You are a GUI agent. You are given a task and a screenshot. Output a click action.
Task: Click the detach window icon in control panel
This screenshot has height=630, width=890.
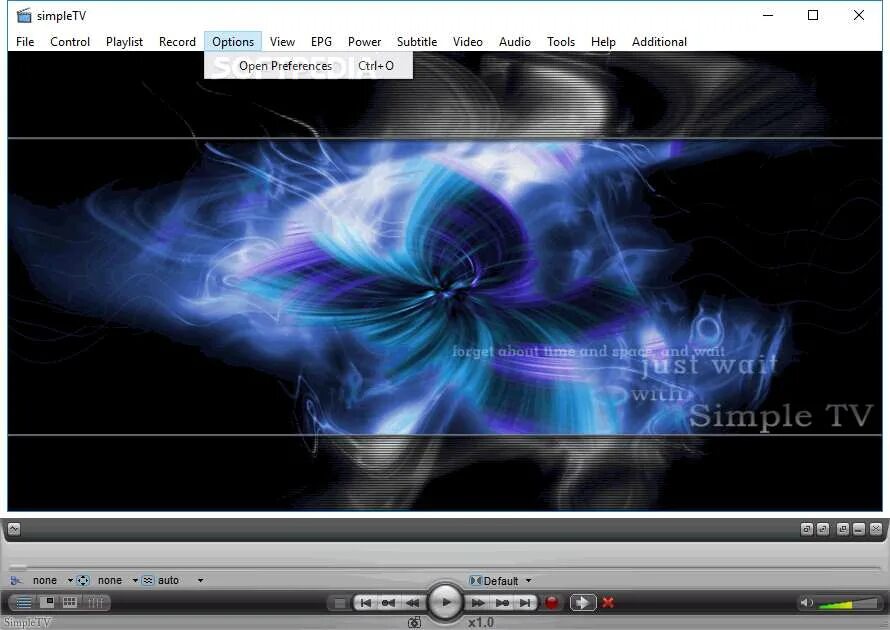click(x=843, y=529)
